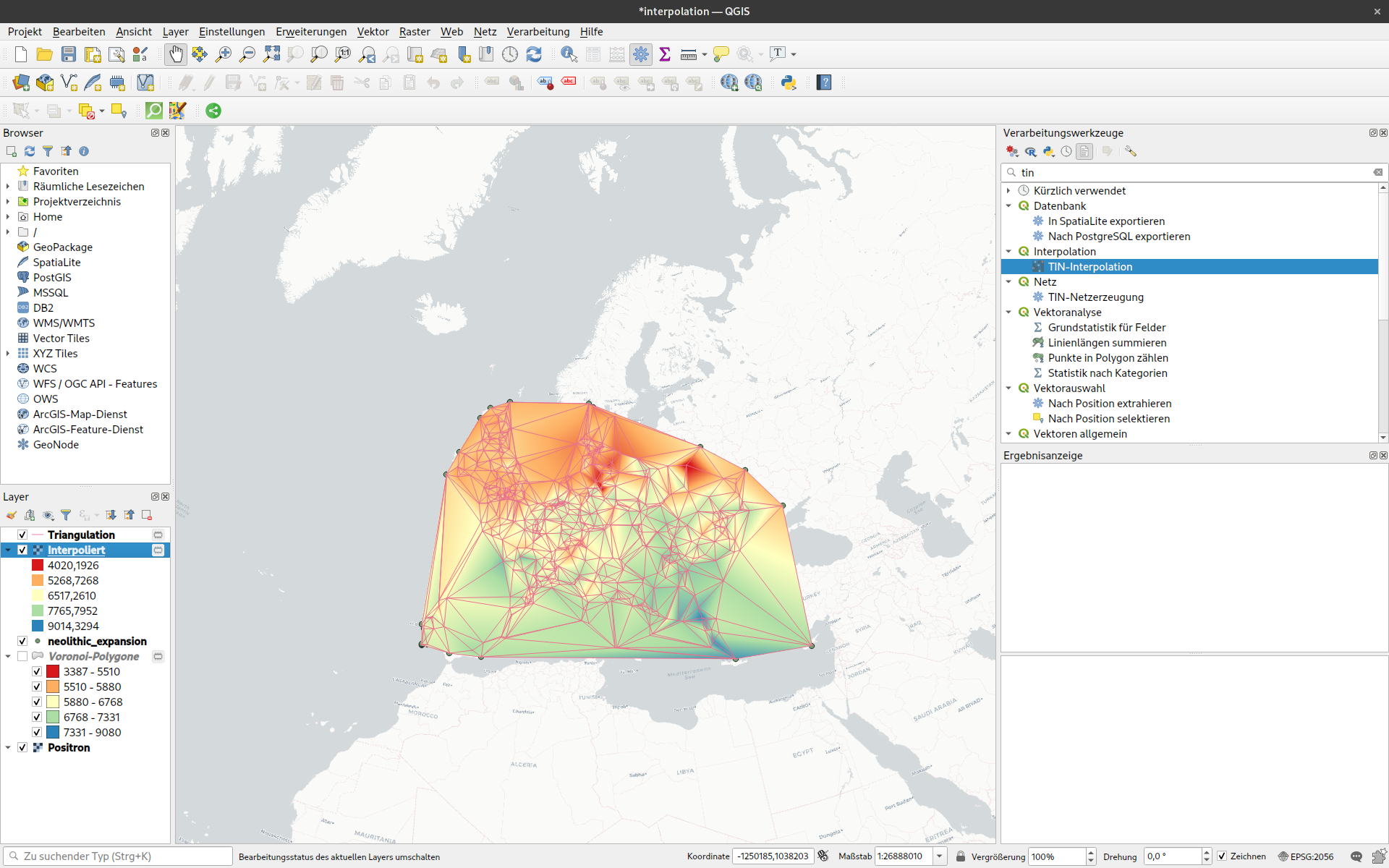Click the Zoom In magnifier tool
This screenshot has width=1389, height=868.
224,54
